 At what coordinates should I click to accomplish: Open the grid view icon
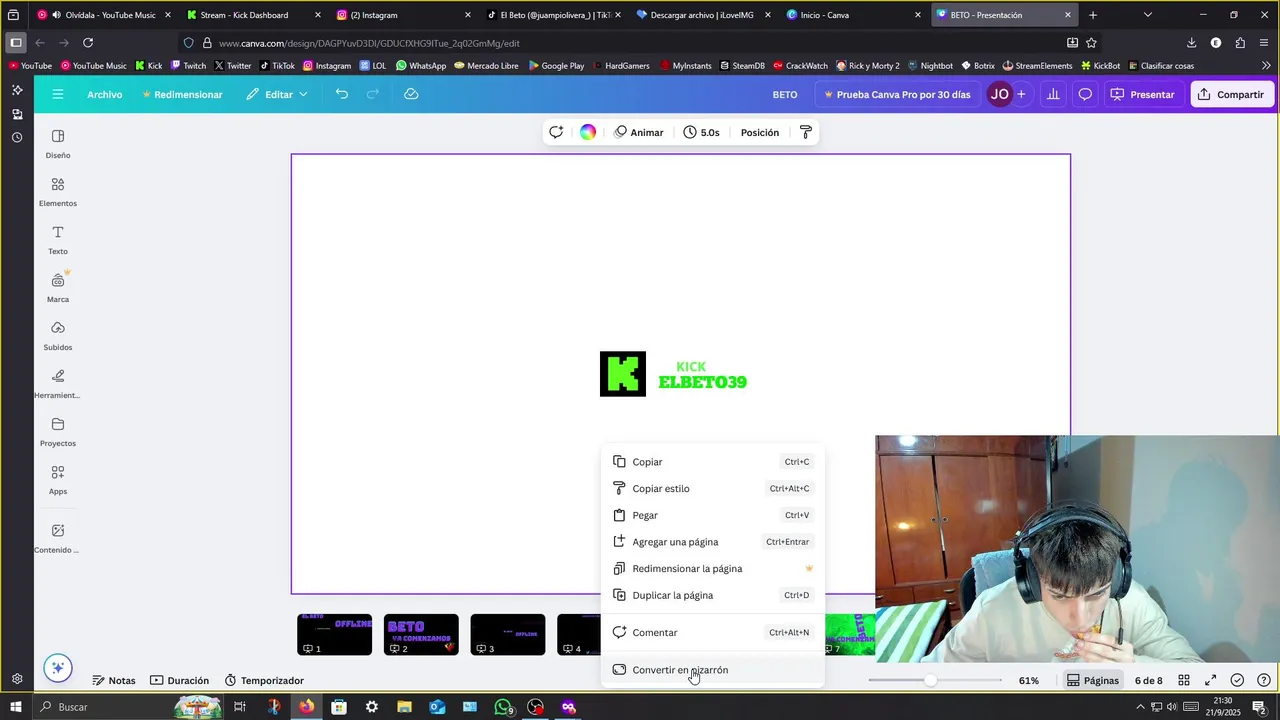[1184, 680]
